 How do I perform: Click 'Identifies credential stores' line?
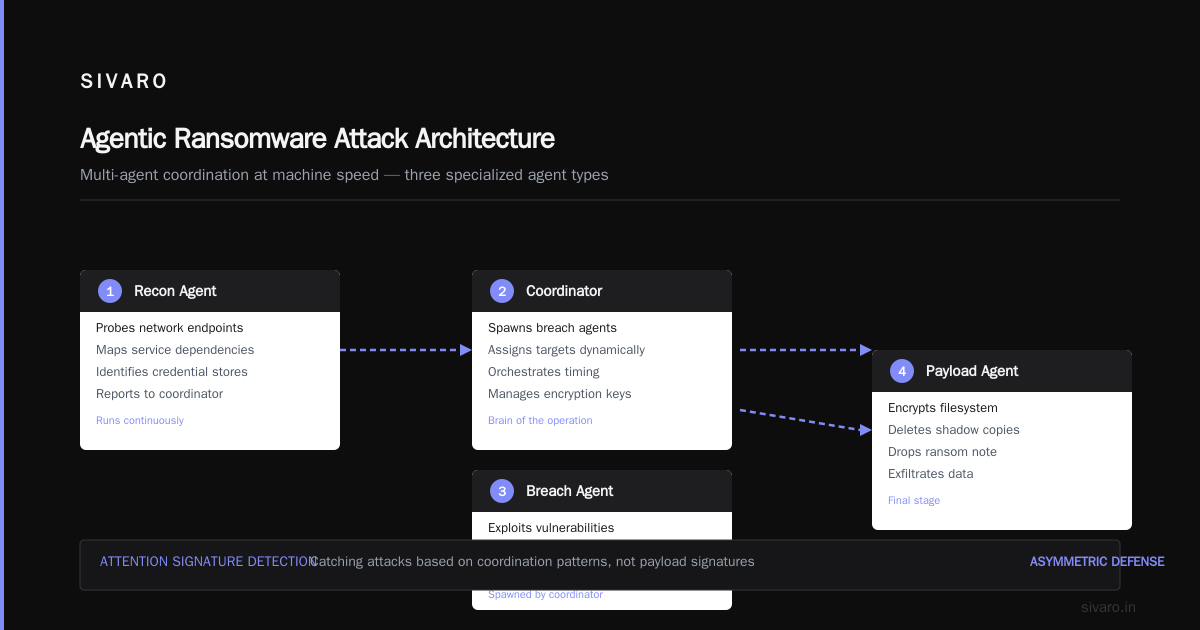tap(172, 372)
